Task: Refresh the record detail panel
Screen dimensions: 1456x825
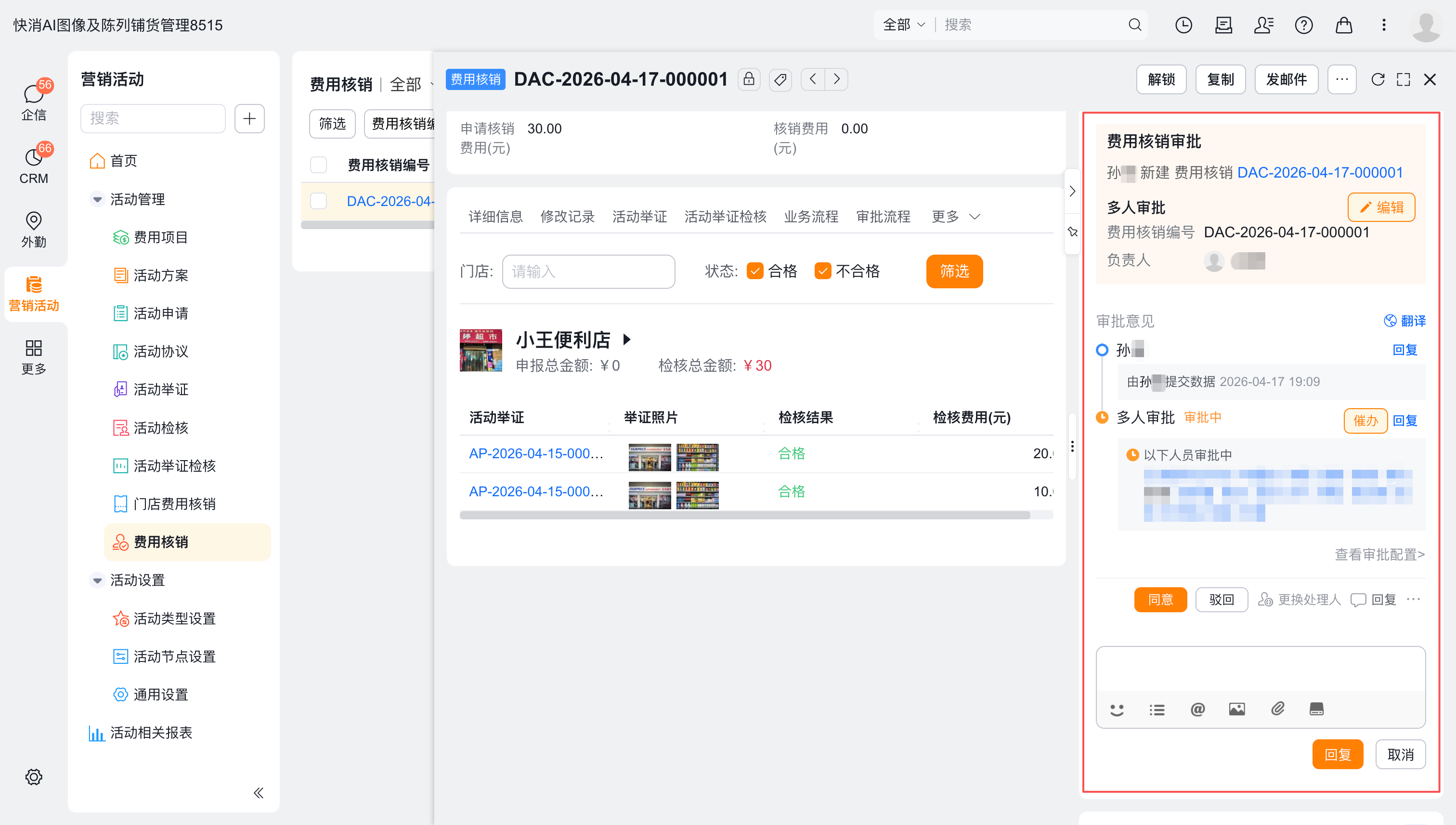Action: [1378, 79]
